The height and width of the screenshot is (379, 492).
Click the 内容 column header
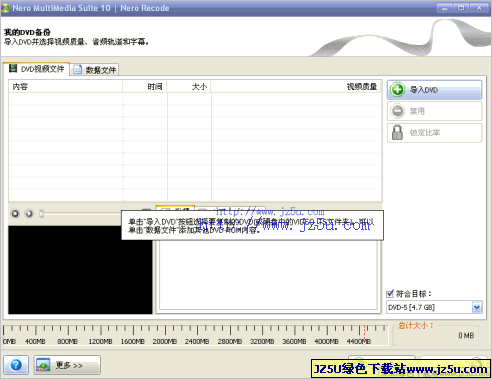point(65,87)
